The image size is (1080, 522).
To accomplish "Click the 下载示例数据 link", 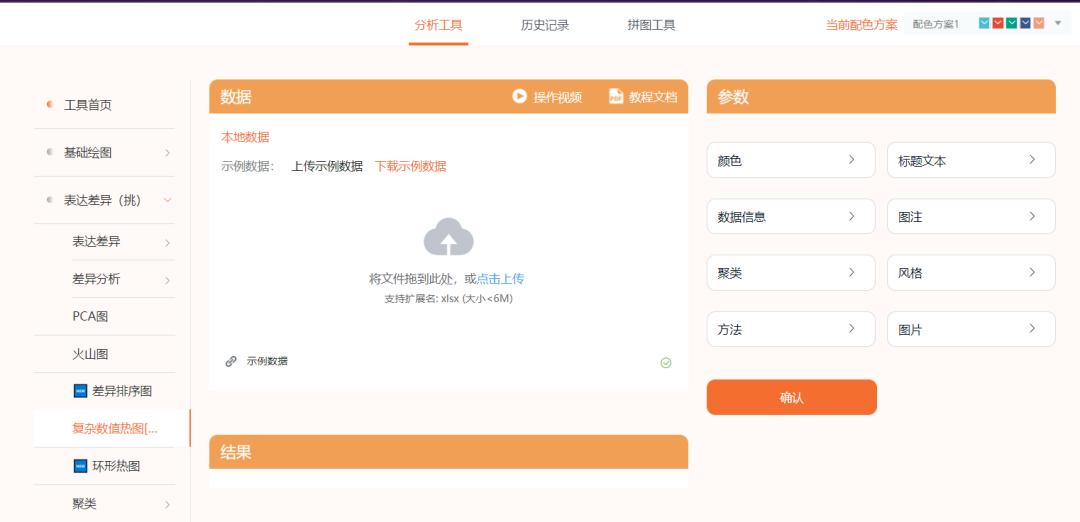I will click(x=411, y=166).
